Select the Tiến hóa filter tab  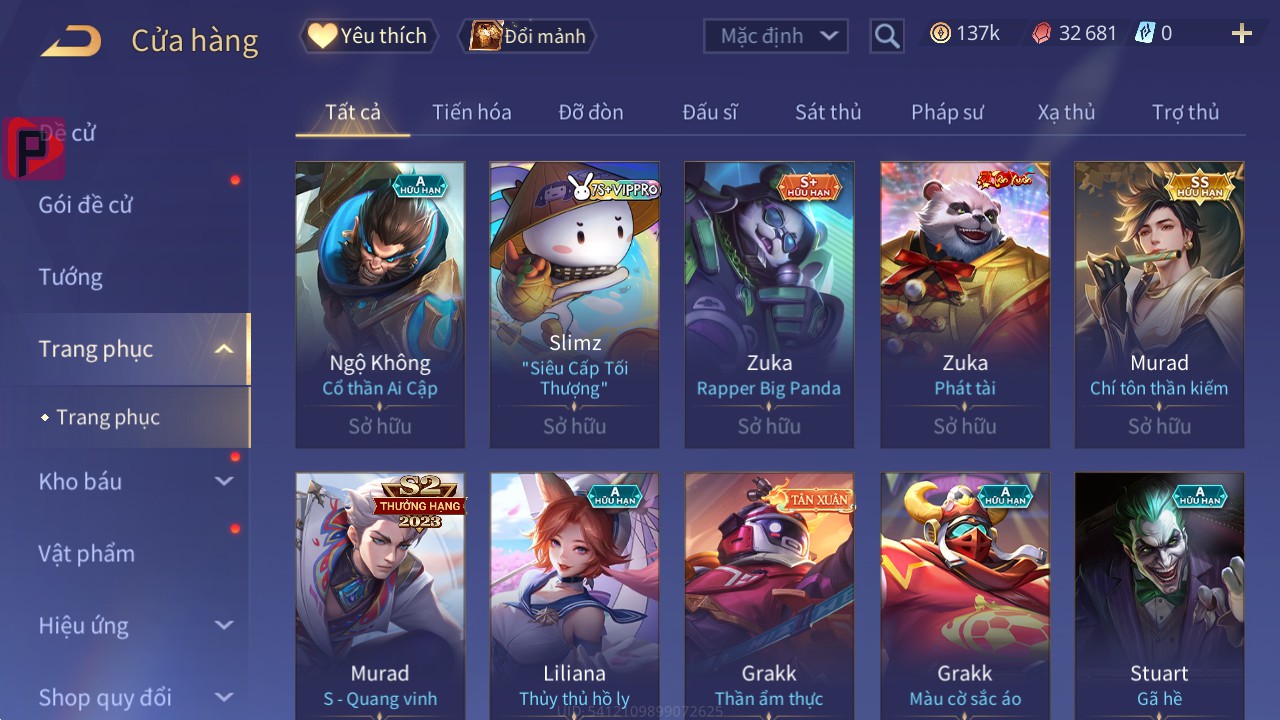(472, 112)
